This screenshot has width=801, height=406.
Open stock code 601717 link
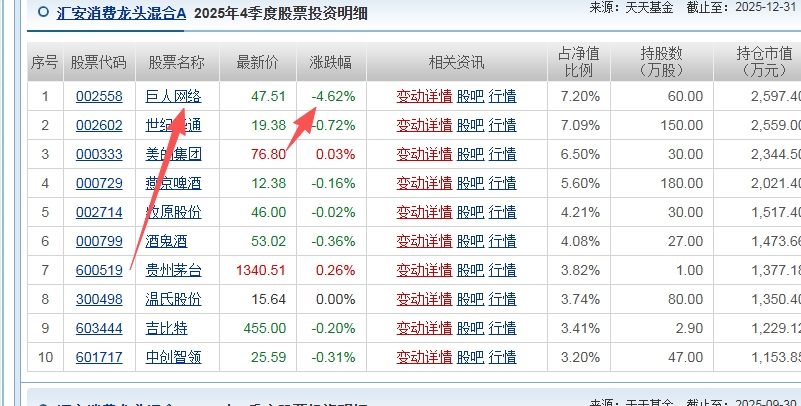(99, 357)
